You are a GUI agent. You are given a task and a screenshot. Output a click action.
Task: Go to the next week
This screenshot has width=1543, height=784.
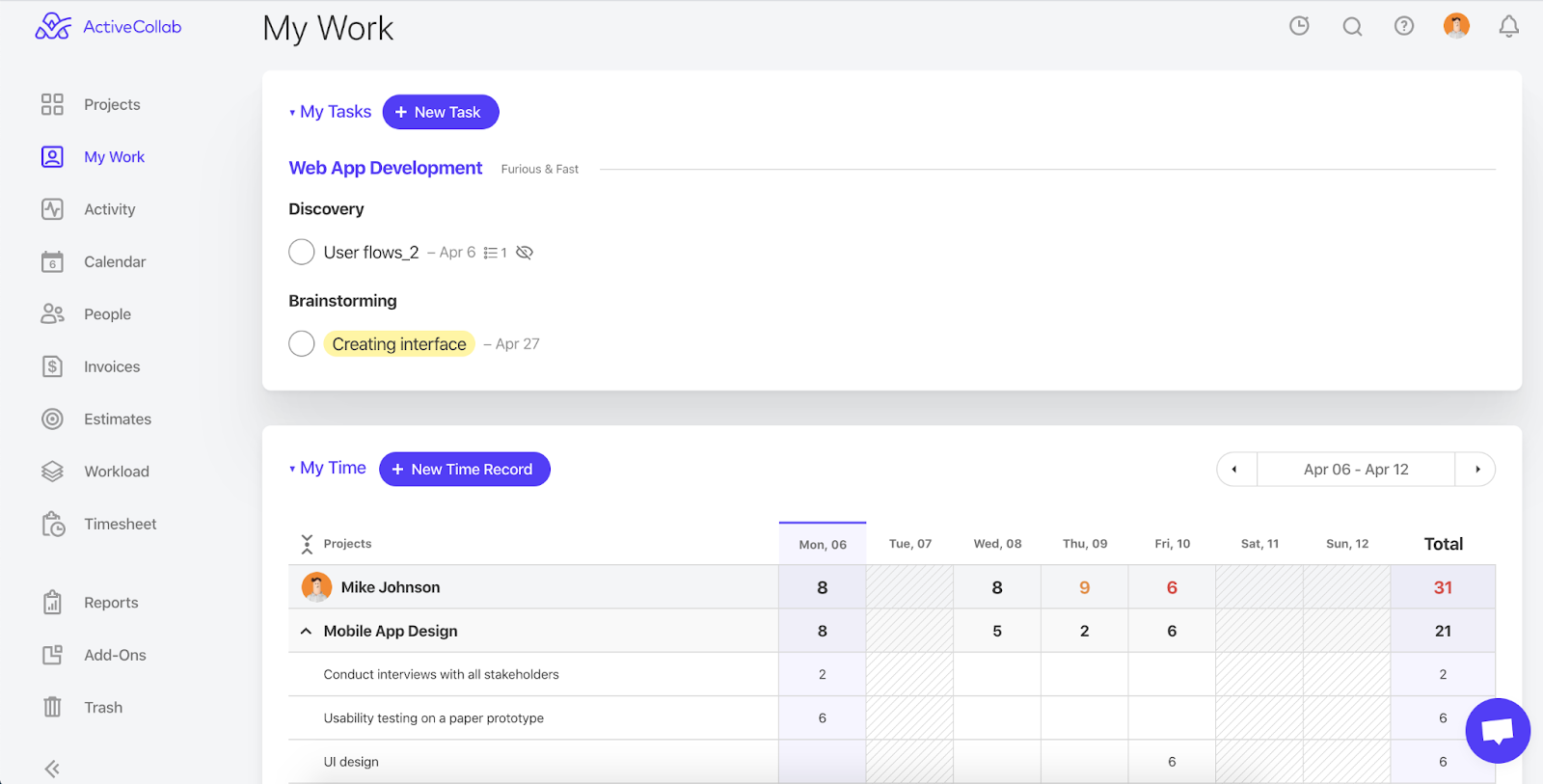1476,470
